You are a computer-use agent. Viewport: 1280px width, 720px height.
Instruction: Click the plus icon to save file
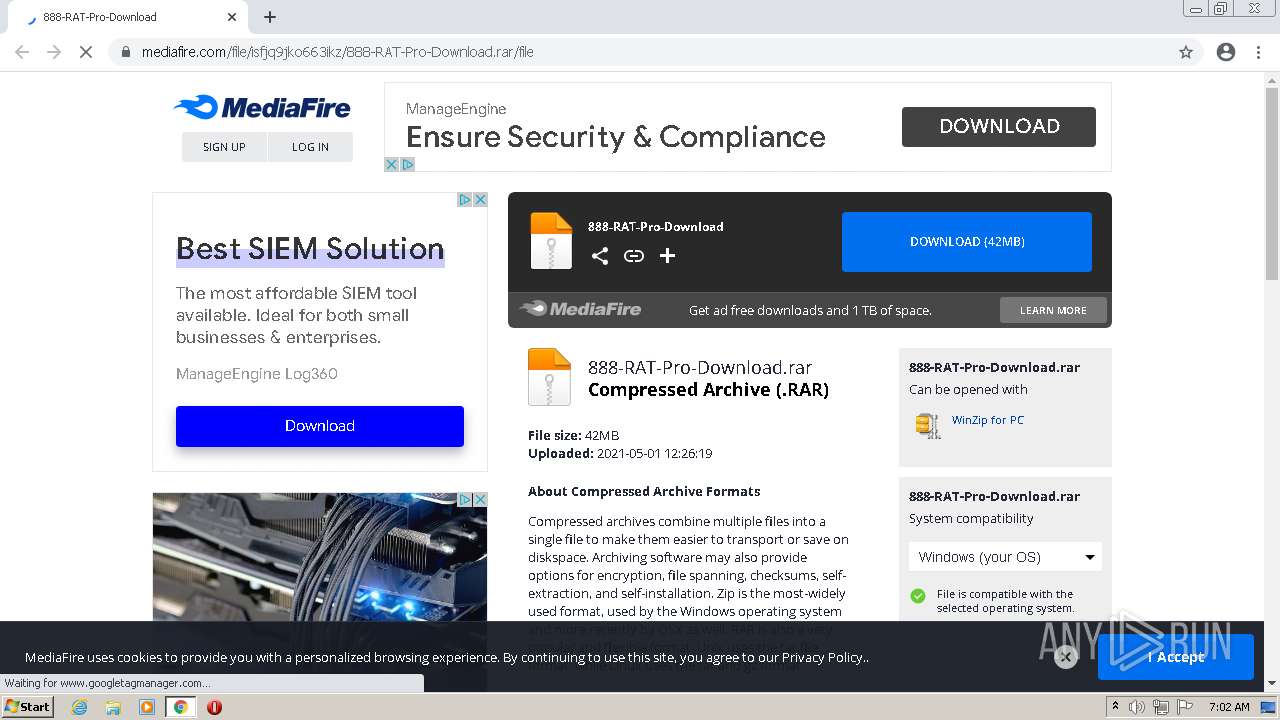pyautogui.click(x=668, y=256)
